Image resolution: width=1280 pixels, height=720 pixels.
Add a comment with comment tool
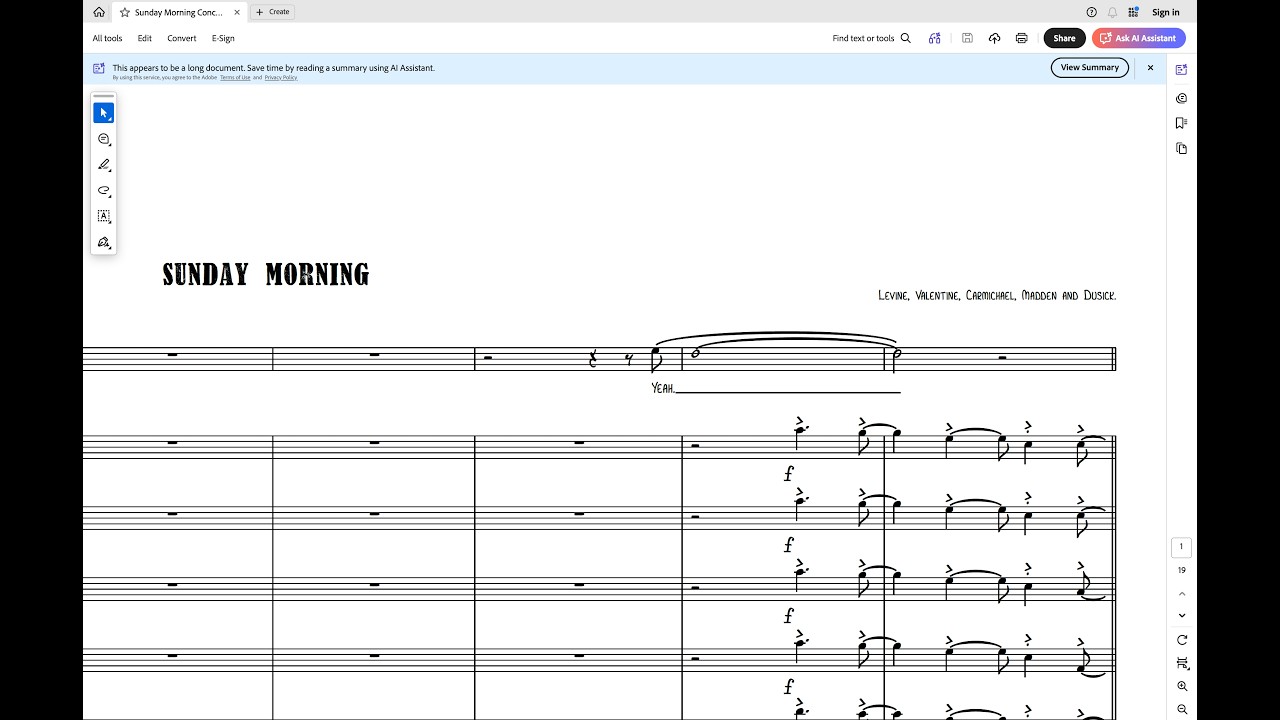coord(103,139)
